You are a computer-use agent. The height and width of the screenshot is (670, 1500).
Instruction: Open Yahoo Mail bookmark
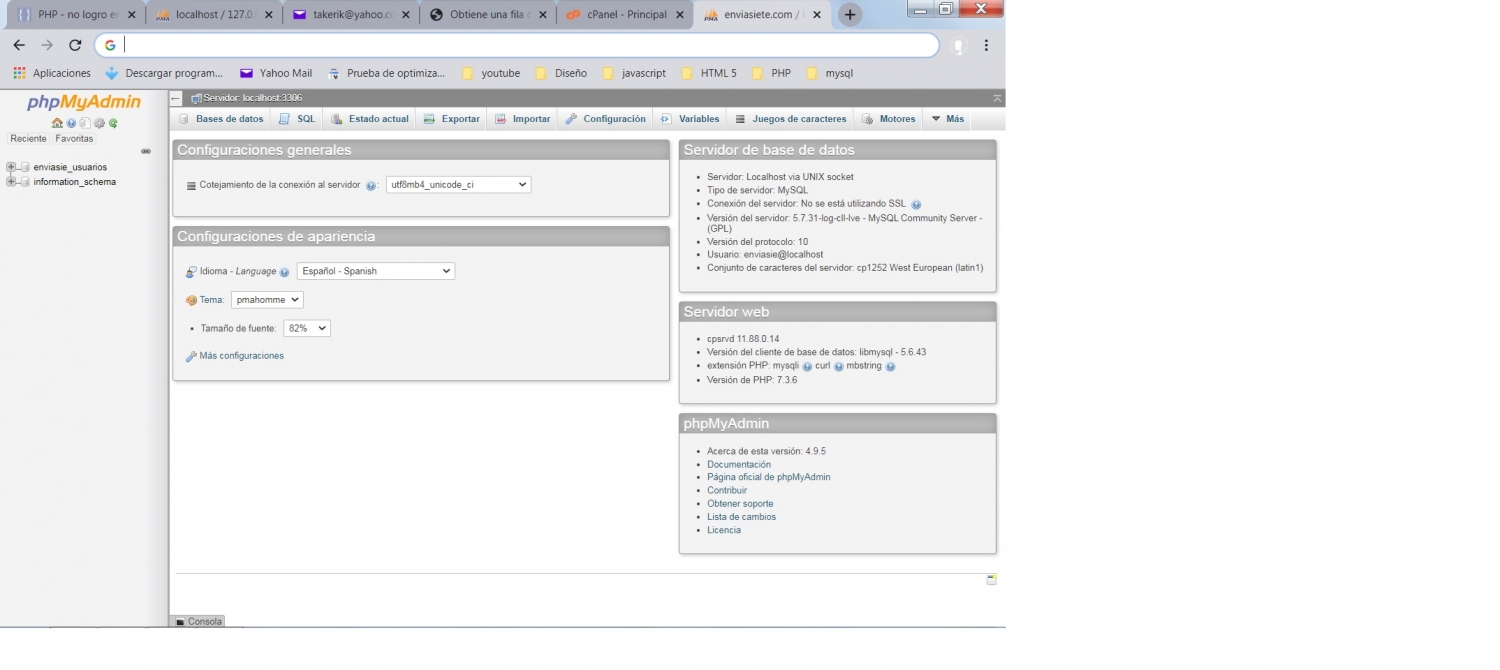coord(276,73)
